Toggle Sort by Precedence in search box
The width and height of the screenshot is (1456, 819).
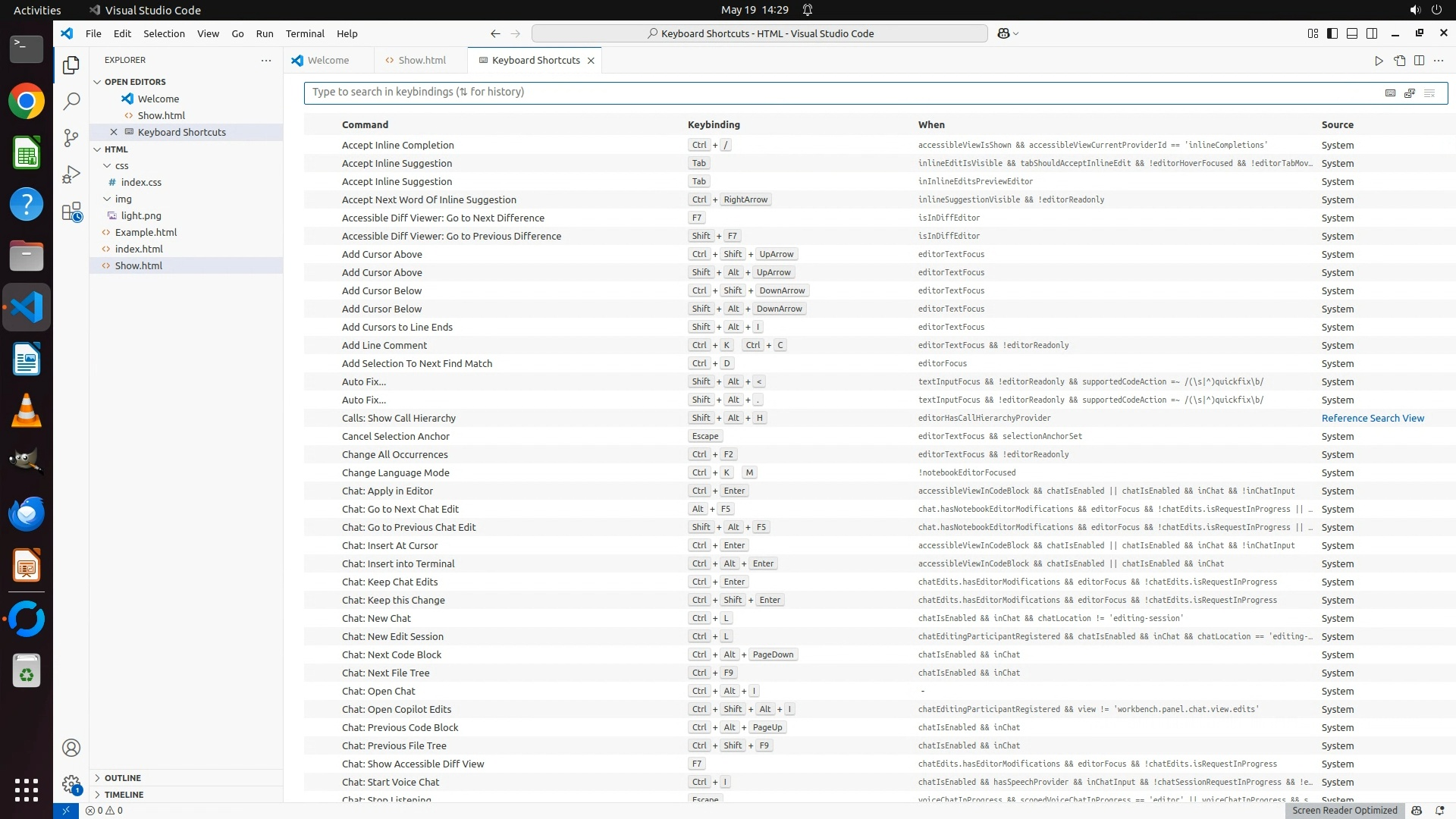pos(1410,93)
